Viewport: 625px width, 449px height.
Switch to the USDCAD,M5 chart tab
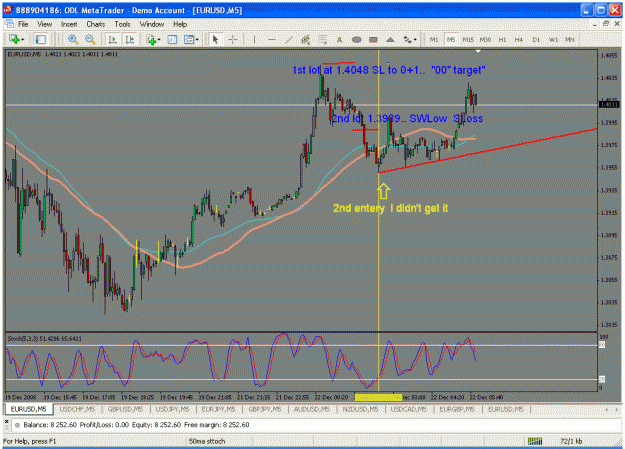coord(409,410)
